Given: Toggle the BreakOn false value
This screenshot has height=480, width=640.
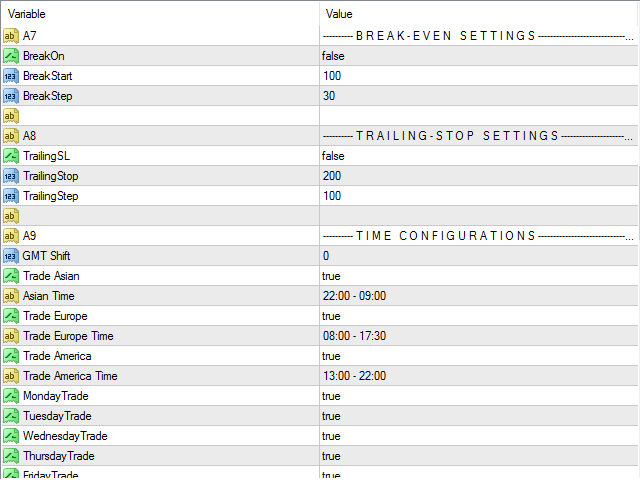Looking at the screenshot, I should pyautogui.click(x=479, y=56).
